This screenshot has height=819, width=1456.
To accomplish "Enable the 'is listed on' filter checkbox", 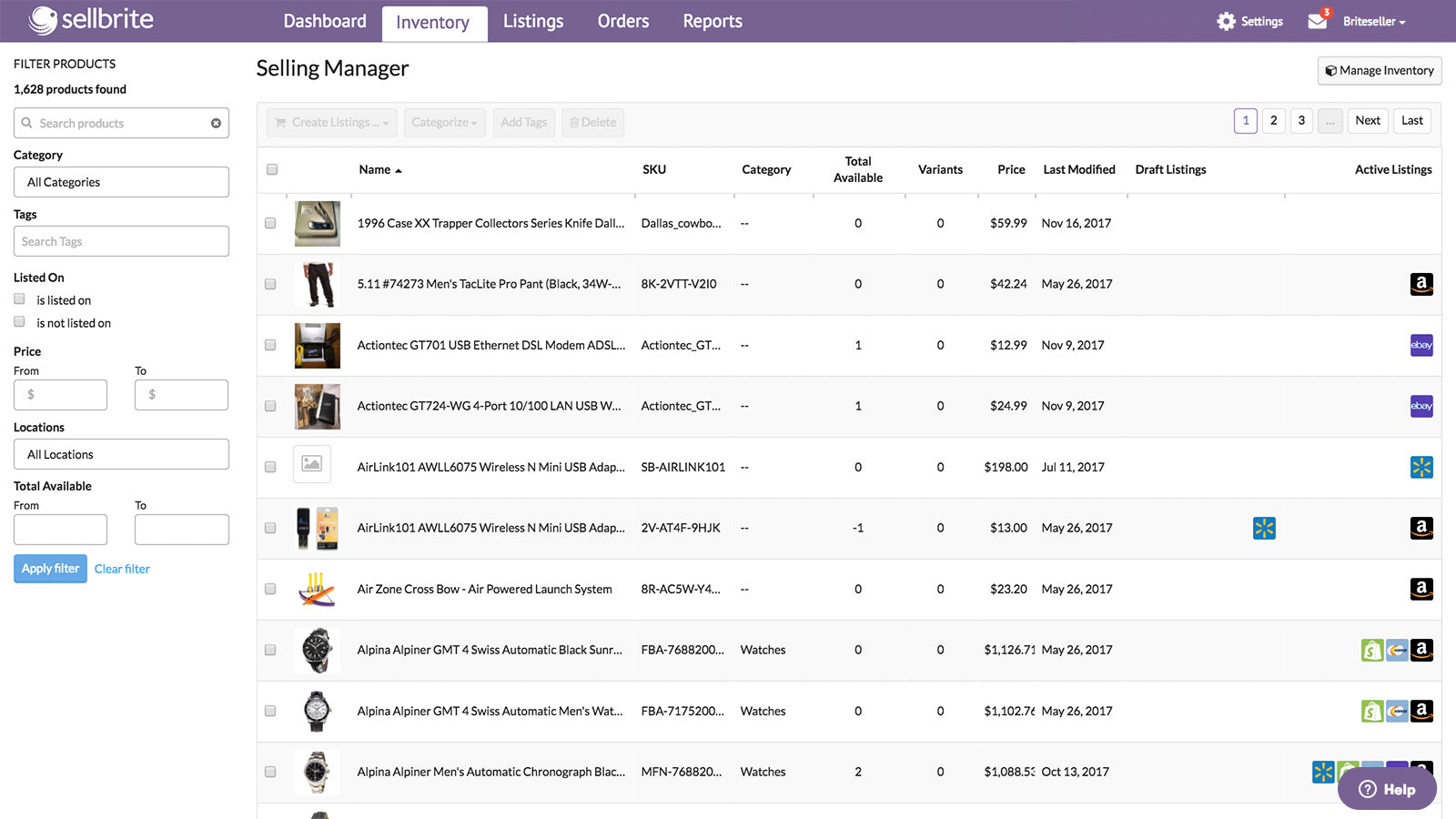I will pos(19,298).
